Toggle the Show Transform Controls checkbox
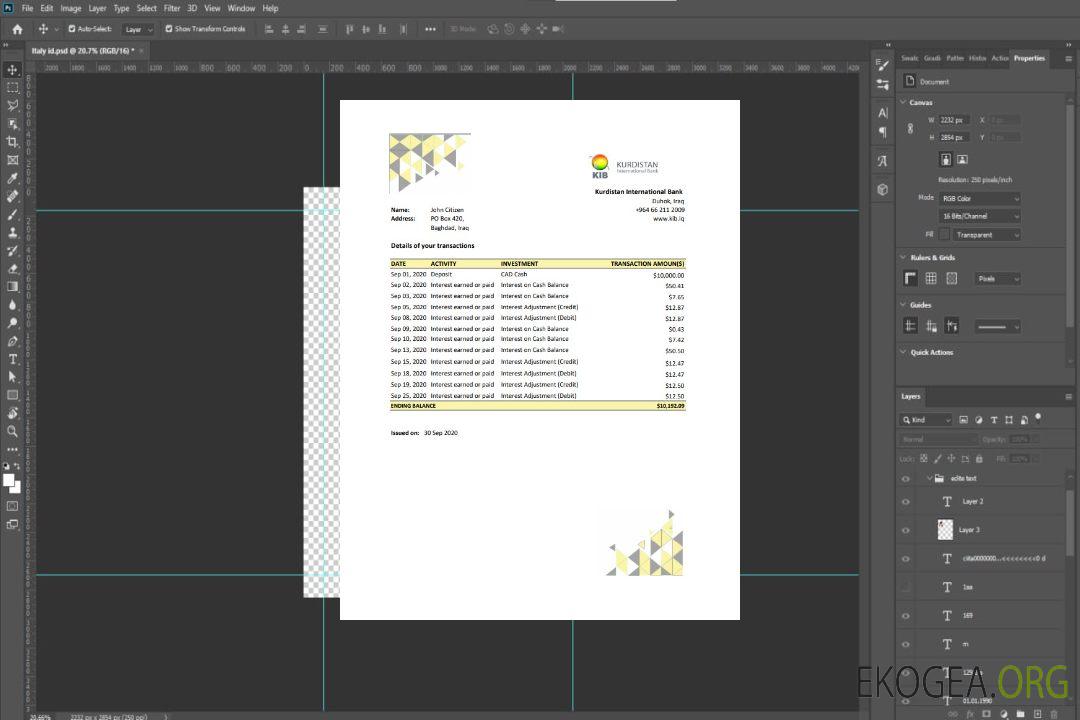1080x720 pixels. (168, 29)
